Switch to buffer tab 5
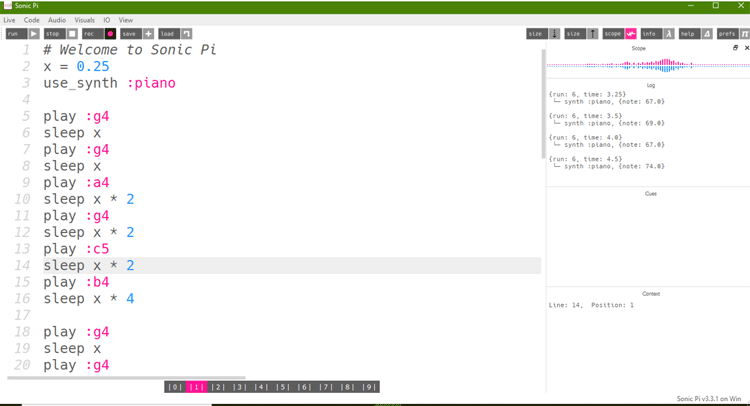Screen dimensions: 750x406 point(283,387)
